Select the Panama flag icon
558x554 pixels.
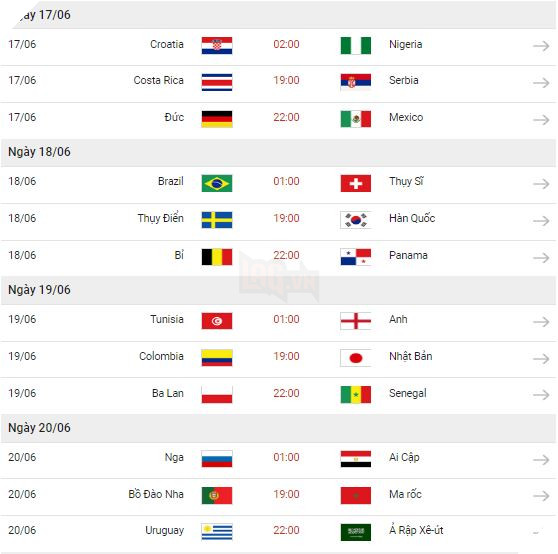click(x=356, y=257)
